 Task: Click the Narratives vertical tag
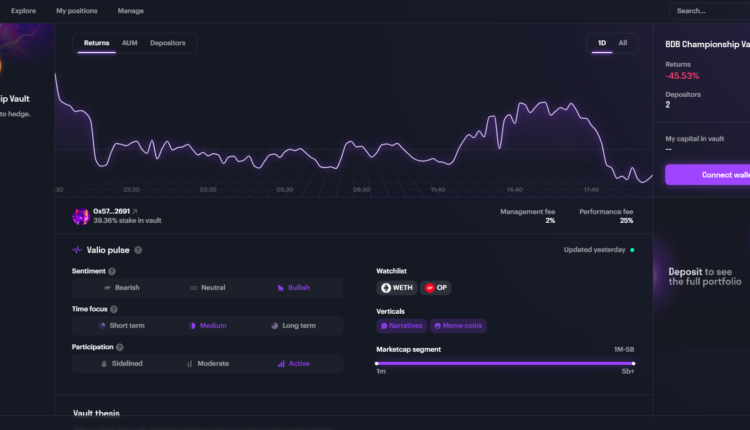click(x=402, y=325)
